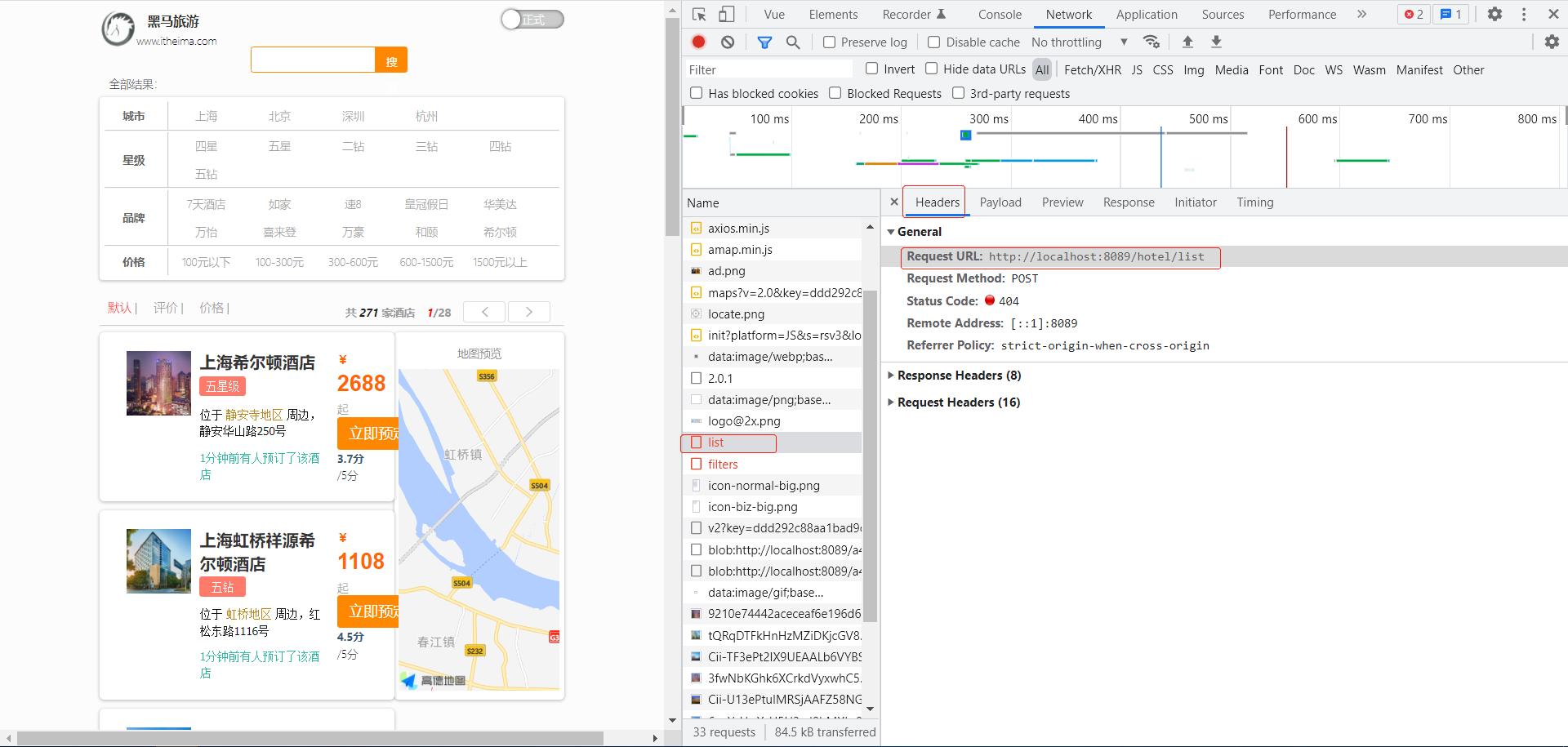The width and height of the screenshot is (1568, 747).
Task: Filter requests by Img type
Action: tap(1193, 69)
